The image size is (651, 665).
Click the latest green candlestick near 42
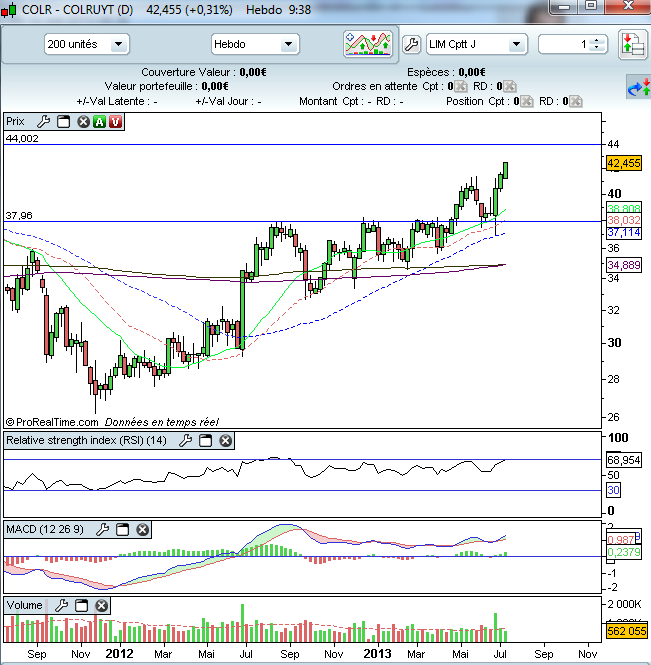(506, 170)
